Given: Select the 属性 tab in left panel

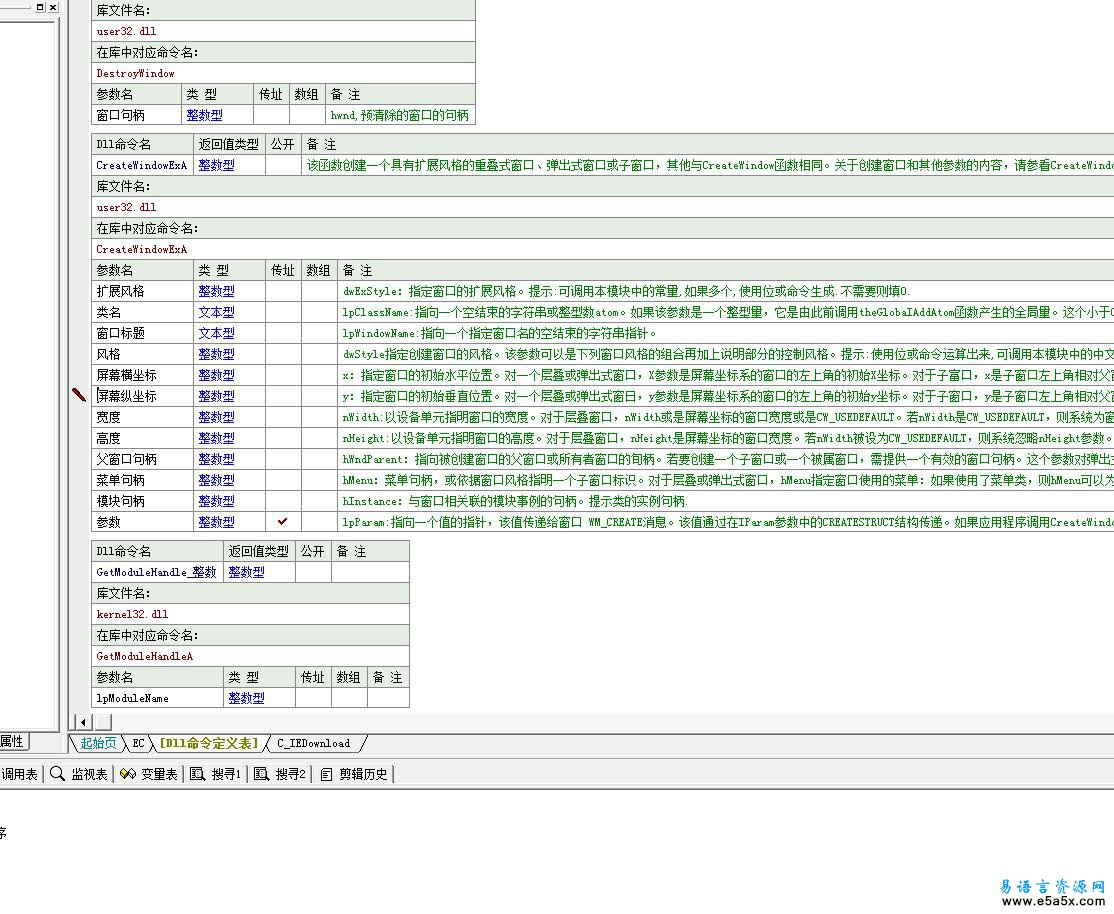Looking at the screenshot, I should [x=12, y=742].
